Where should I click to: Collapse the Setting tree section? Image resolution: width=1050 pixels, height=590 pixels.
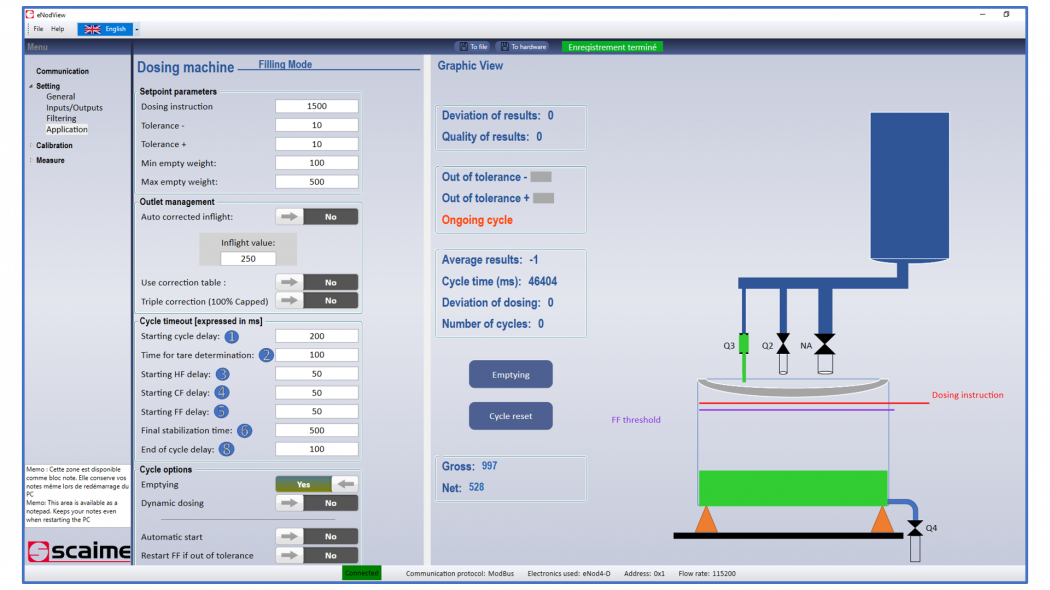[31, 85]
